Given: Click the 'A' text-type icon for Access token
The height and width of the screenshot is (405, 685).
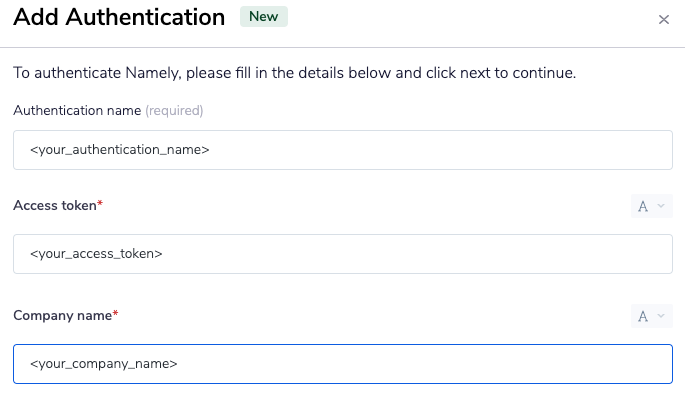Looking at the screenshot, I should [643, 207].
